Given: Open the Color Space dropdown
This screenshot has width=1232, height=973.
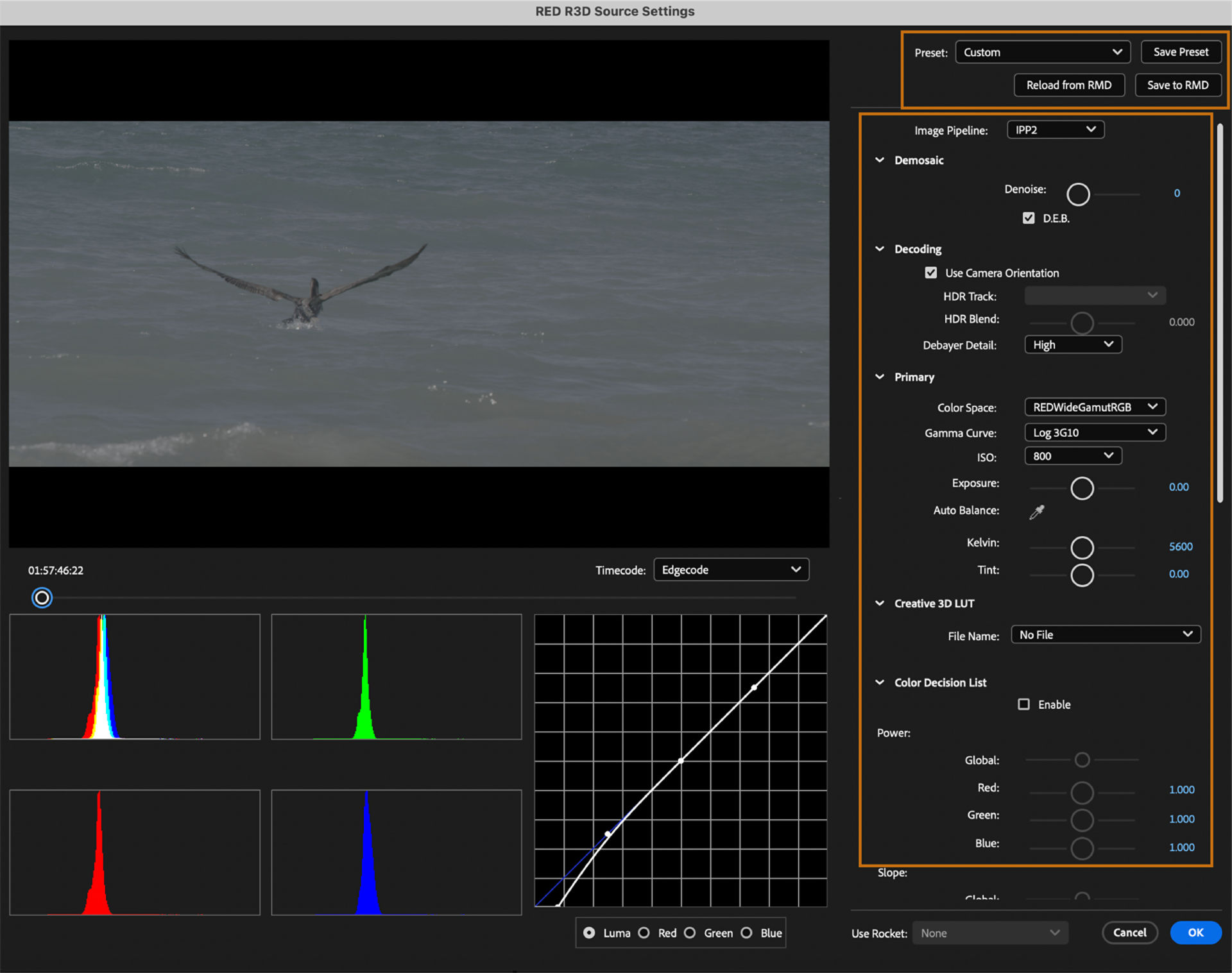Looking at the screenshot, I should 1095,407.
